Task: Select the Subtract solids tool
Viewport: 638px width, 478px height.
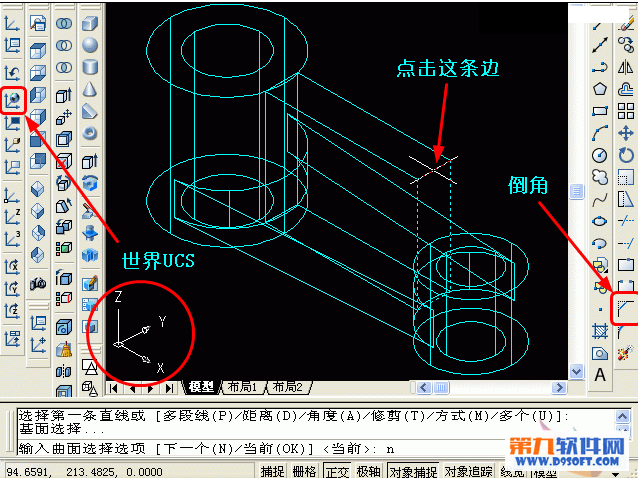Action: (x=64, y=45)
